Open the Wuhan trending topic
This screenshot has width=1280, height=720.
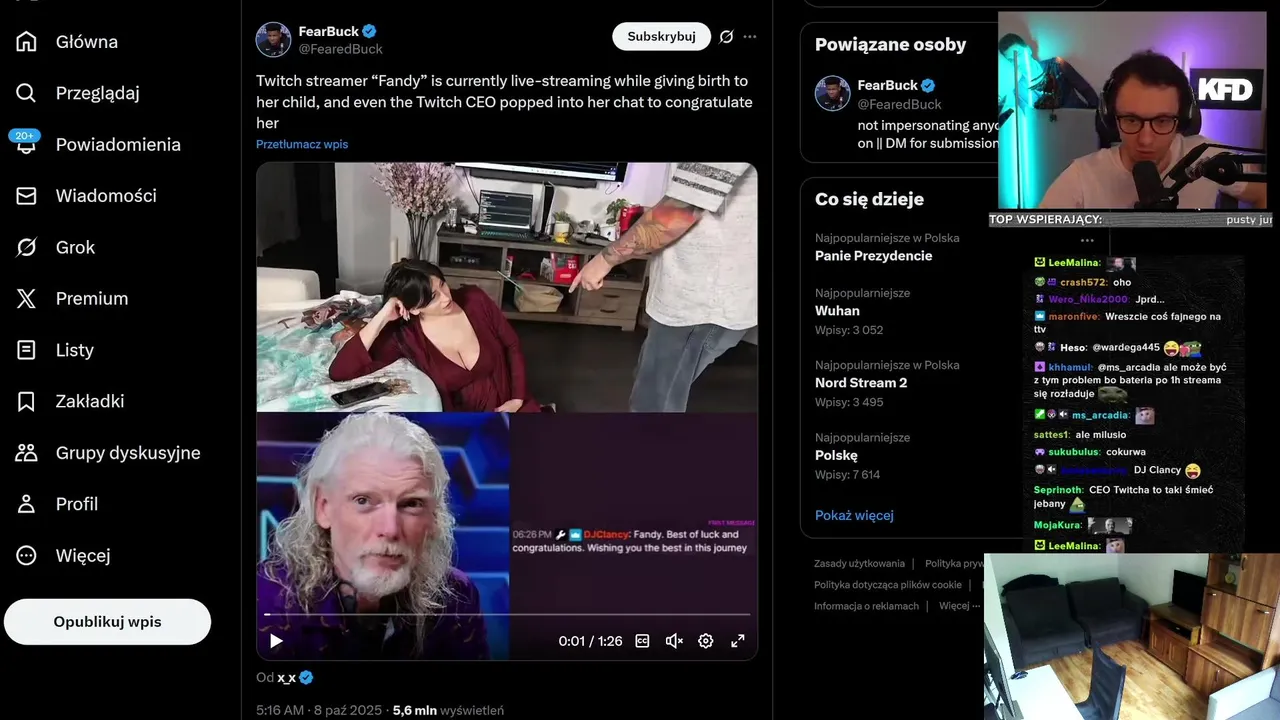(837, 311)
